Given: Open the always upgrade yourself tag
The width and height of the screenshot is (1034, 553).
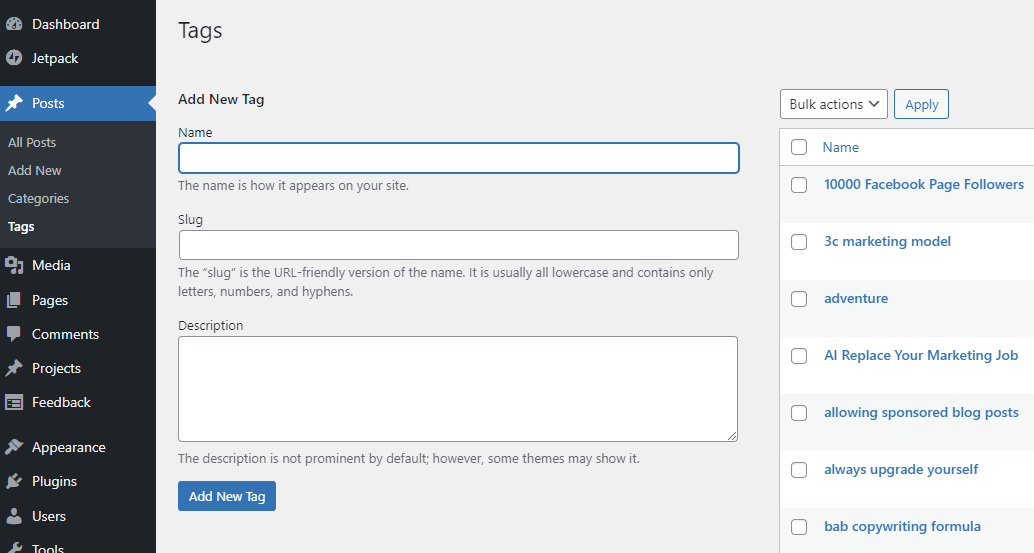Looking at the screenshot, I should tap(901, 469).
